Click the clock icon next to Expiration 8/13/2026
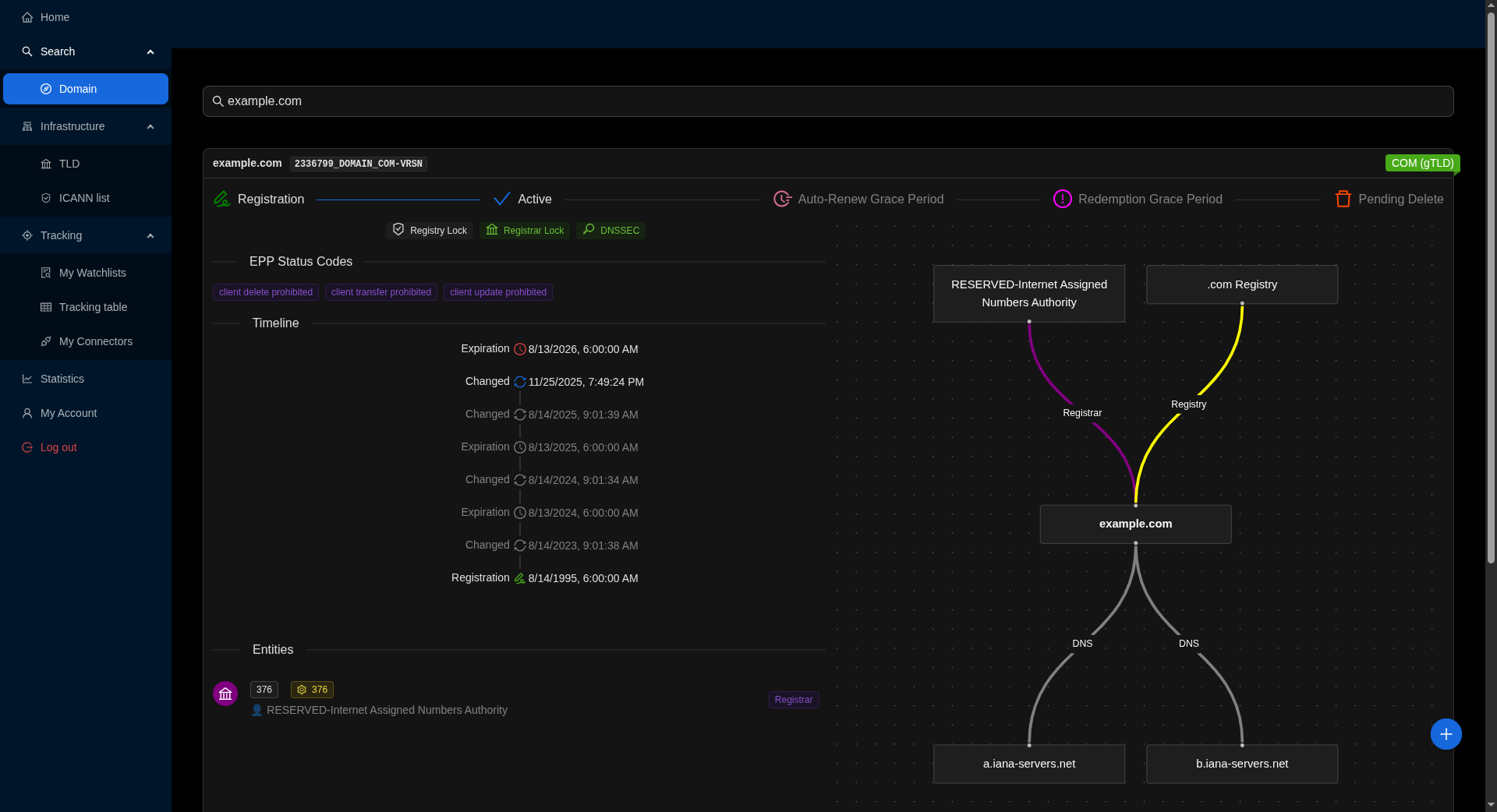Viewport: 1497px width, 812px height. coord(519,349)
